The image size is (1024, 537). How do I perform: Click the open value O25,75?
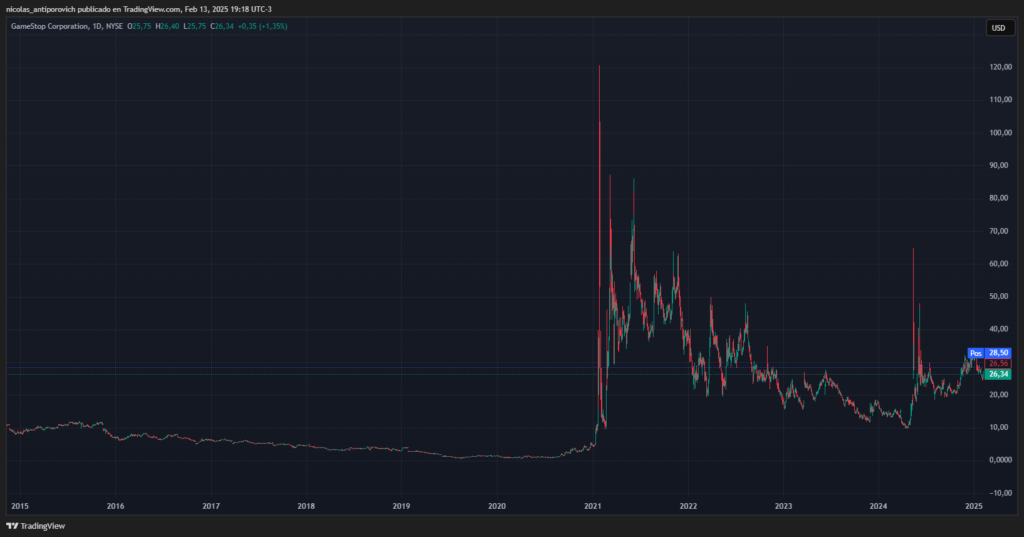coord(139,26)
